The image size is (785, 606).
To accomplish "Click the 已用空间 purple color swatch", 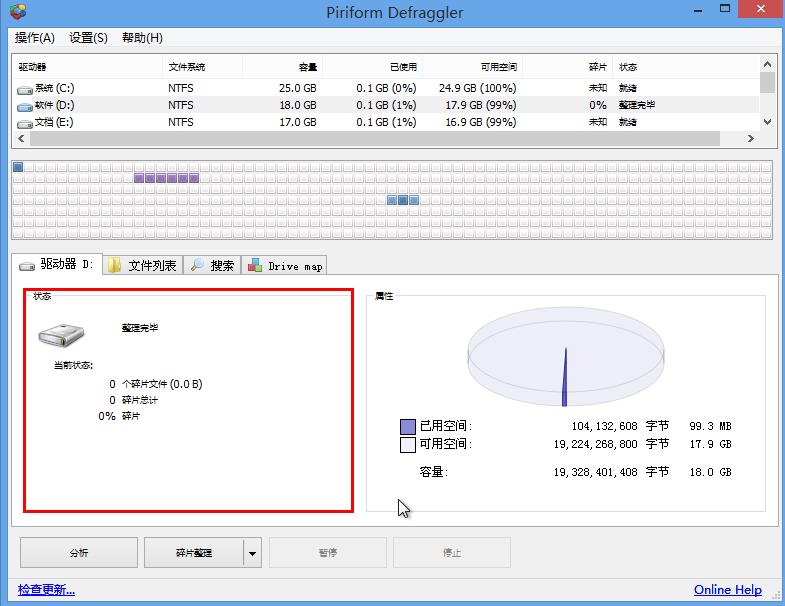I will tap(408, 427).
